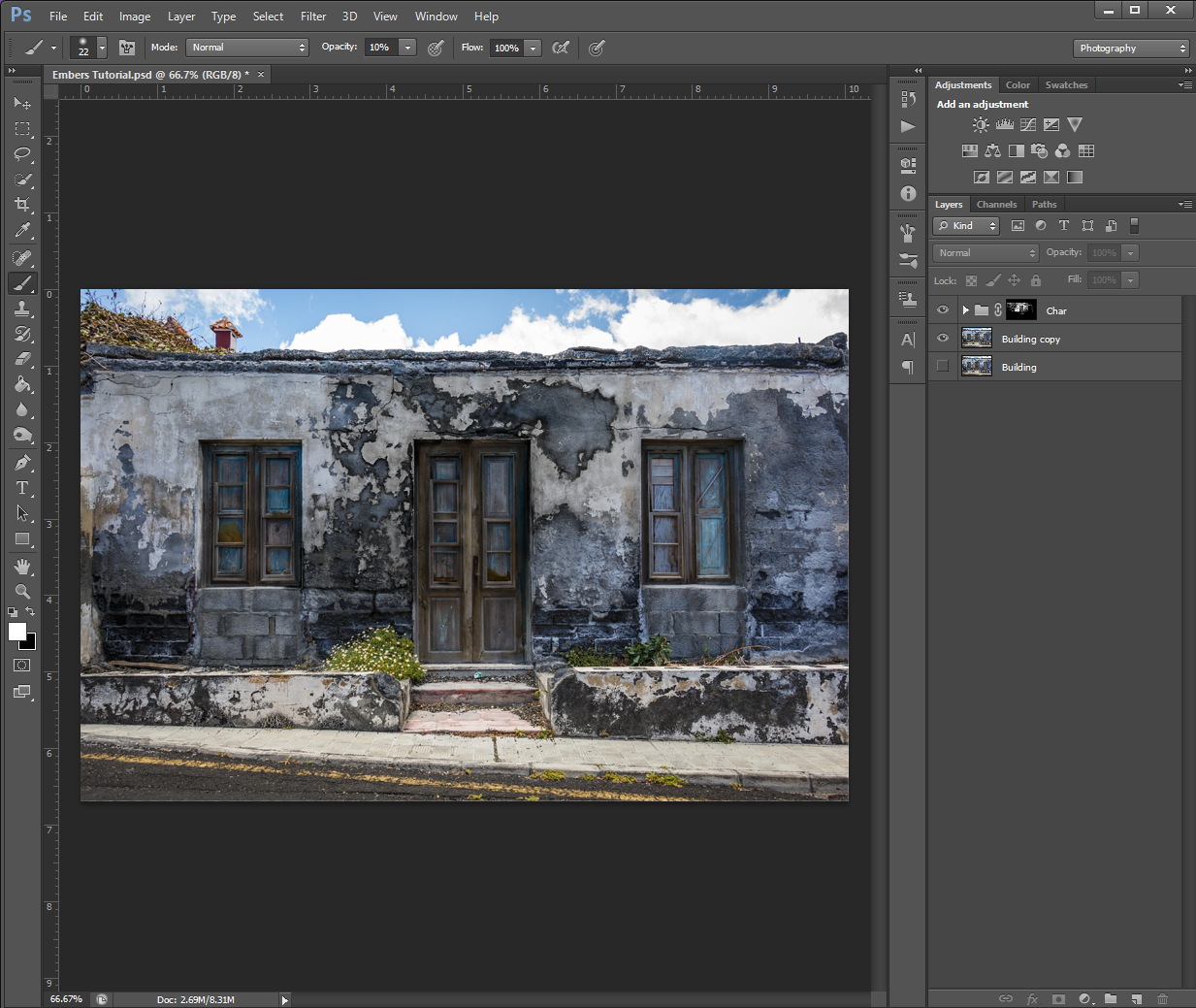Viewport: 1196px width, 1008px height.
Task: Click the foreground color swatch
Action: coord(16,632)
